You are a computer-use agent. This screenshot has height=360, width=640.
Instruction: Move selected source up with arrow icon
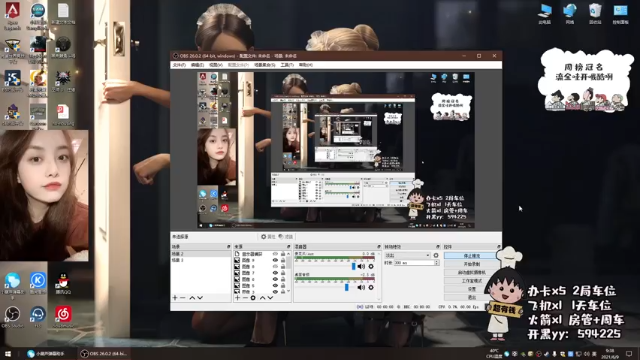262,298
